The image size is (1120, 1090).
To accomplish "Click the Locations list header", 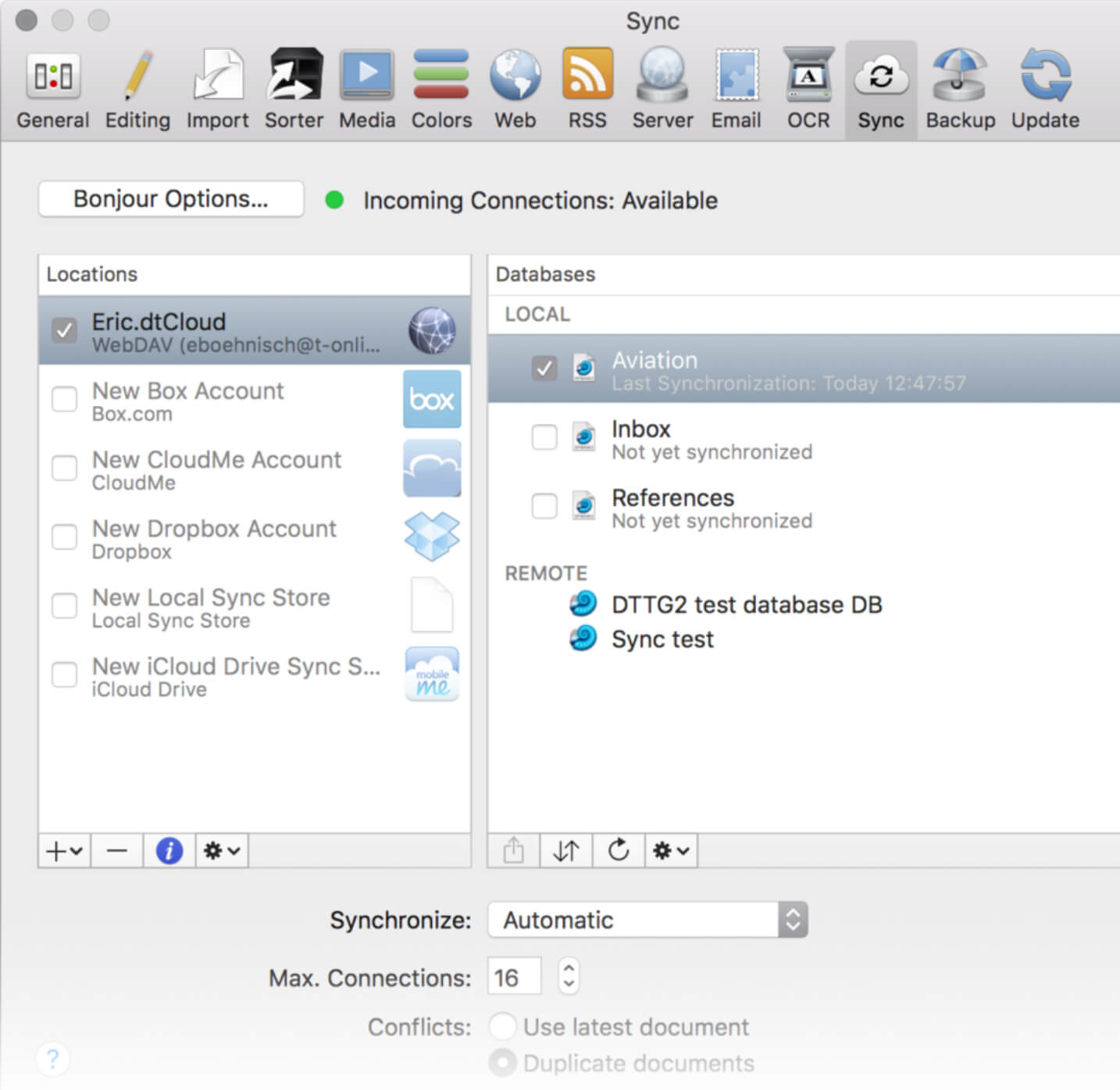I will pos(255,274).
